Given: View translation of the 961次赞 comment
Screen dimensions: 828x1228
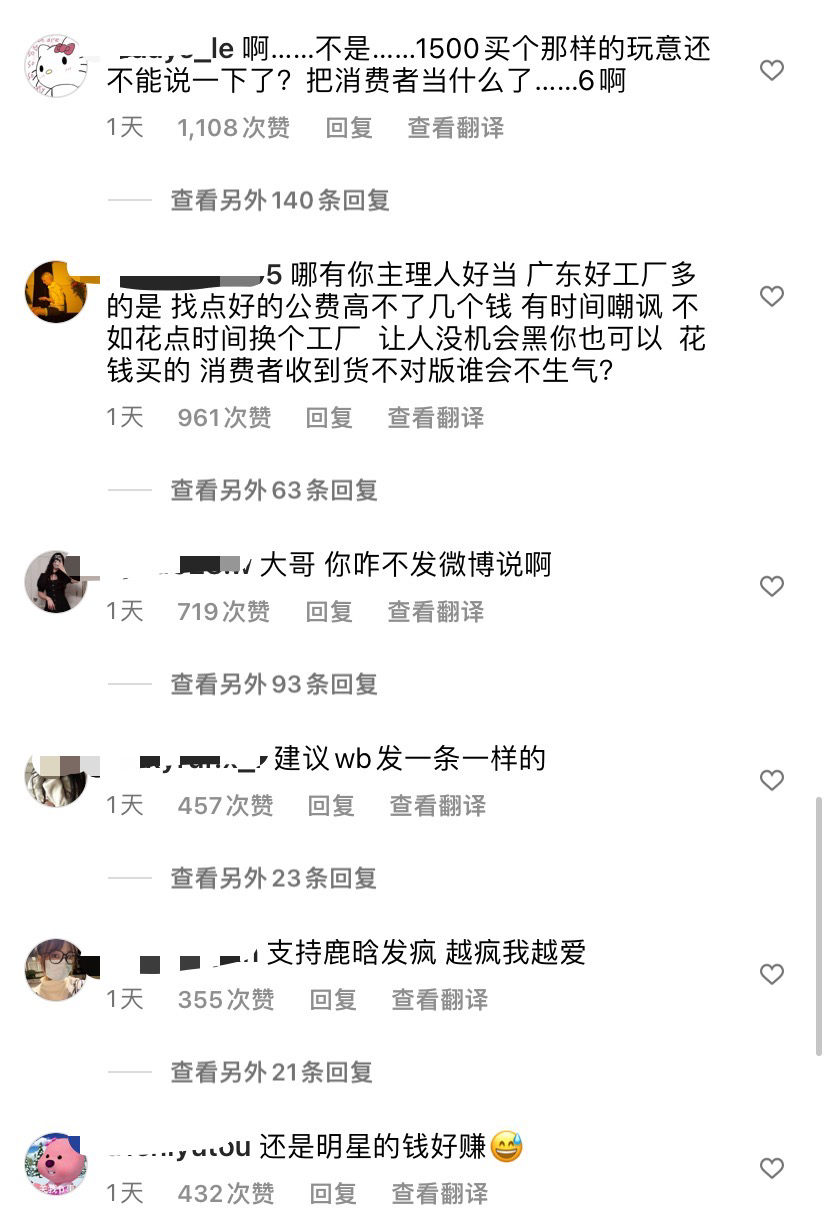Looking at the screenshot, I should coord(436,417).
